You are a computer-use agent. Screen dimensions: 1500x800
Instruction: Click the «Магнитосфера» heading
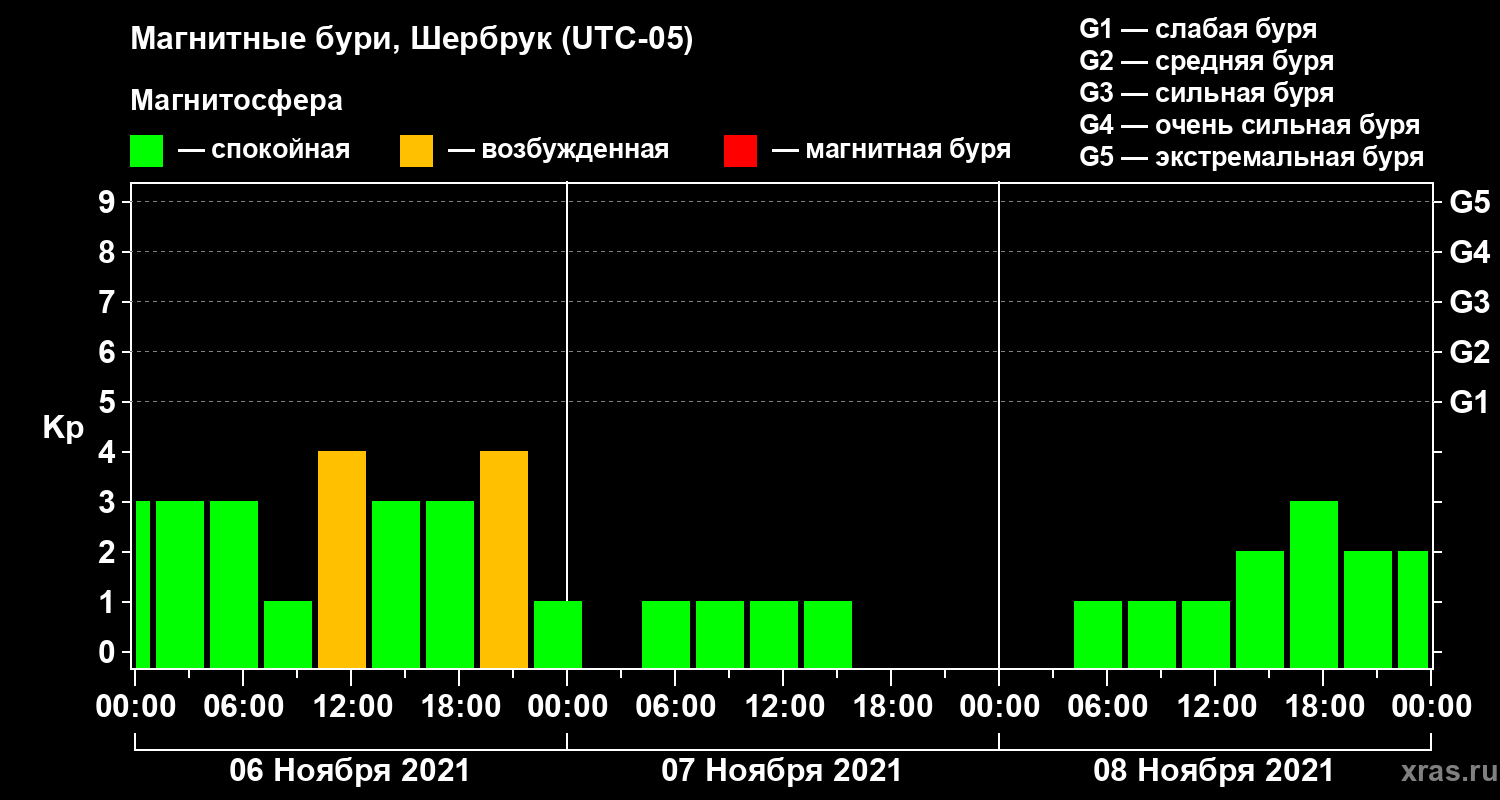(x=236, y=101)
